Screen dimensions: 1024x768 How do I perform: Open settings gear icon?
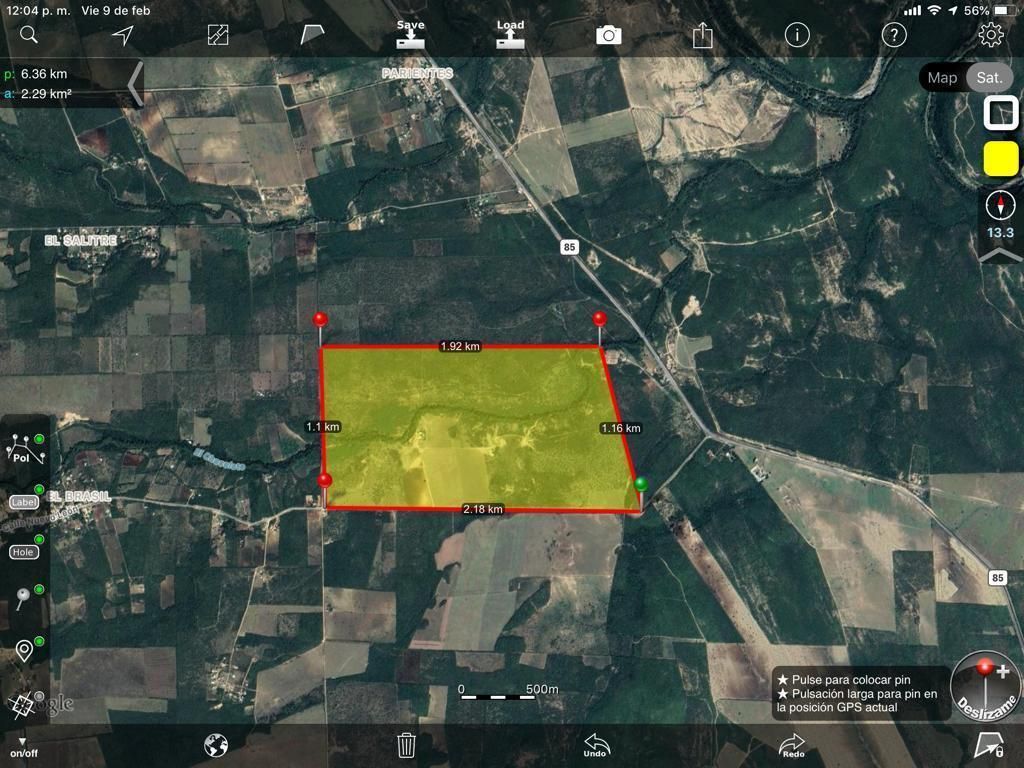click(x=991, y=35)
